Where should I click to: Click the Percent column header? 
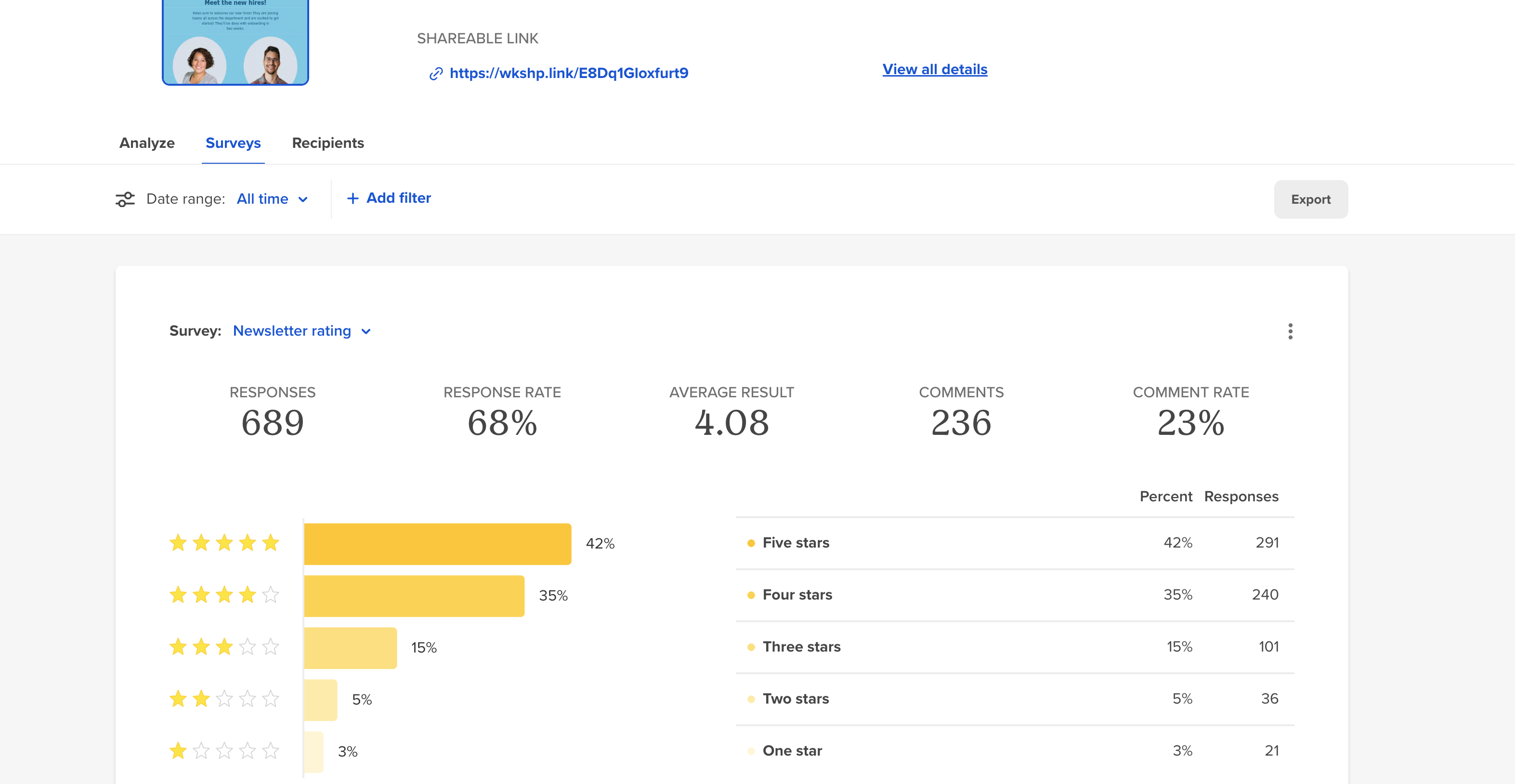[x=1166, y=497]
